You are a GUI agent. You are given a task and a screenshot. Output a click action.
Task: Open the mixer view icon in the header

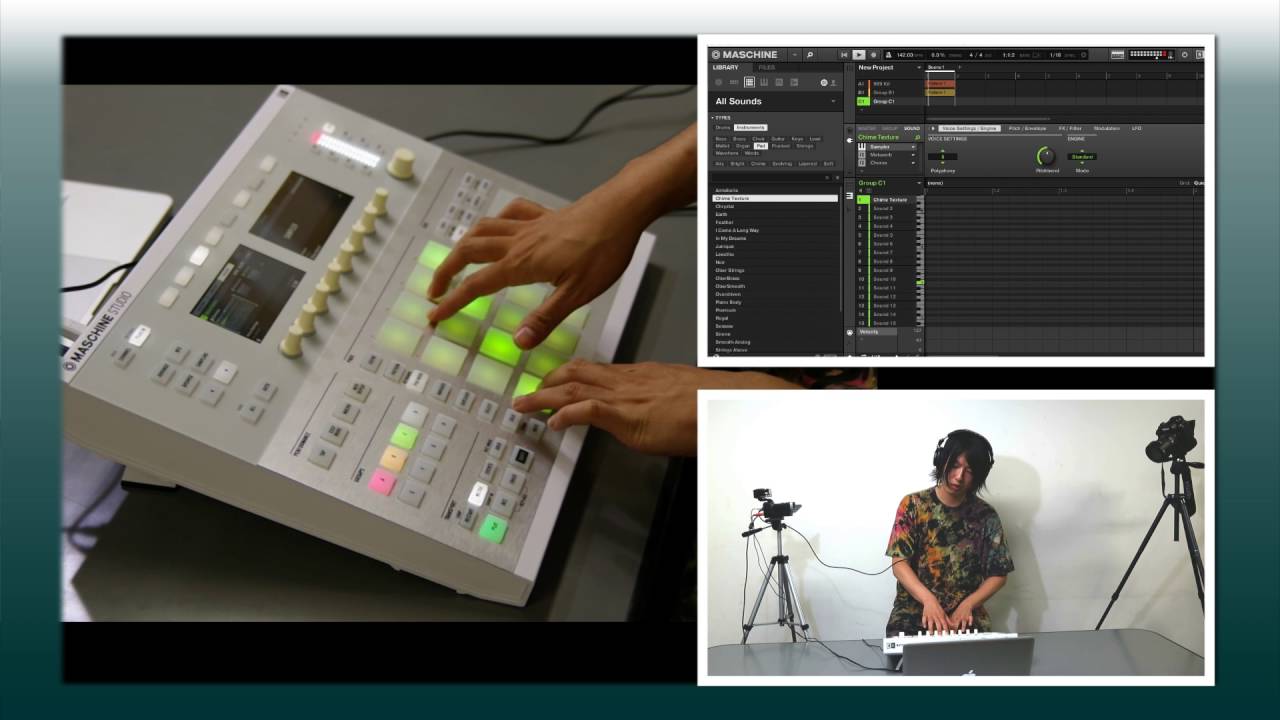1117,55
